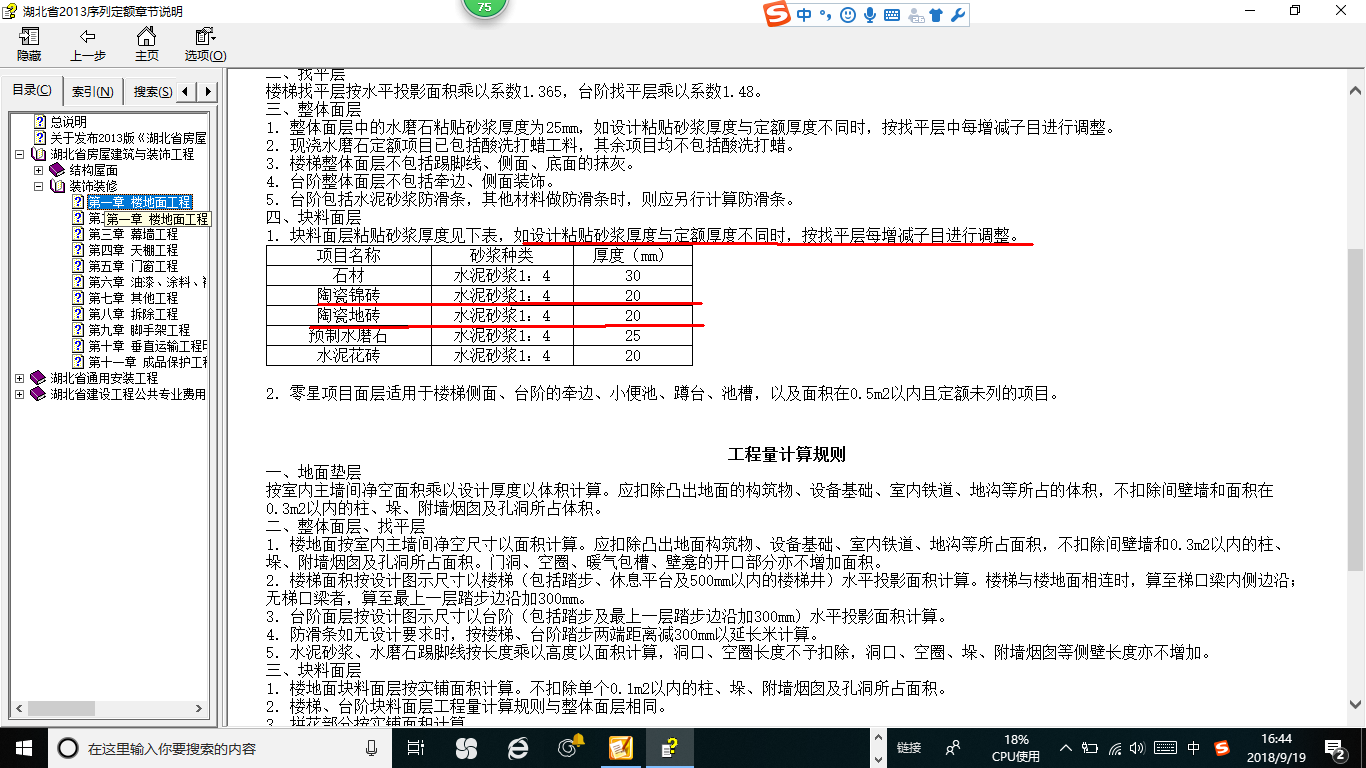The image size is (1366, 768).
Task: Click the yellow help viewer taskbar icon
Action: 671,748
